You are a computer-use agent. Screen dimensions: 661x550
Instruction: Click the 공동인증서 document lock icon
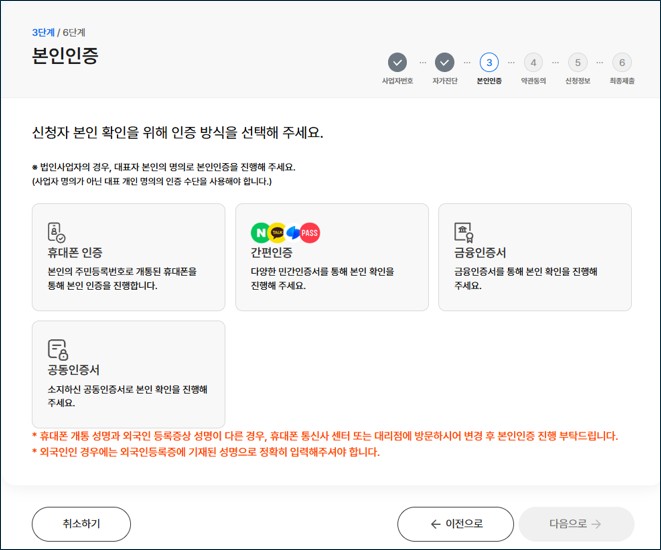pos(58,350)
